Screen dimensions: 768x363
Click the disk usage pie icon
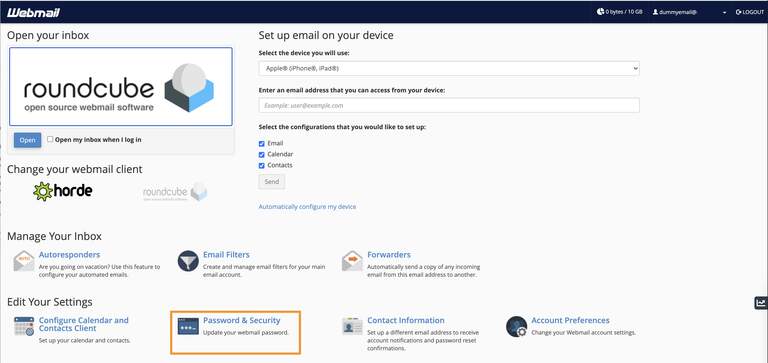click(x=600, y=12)
